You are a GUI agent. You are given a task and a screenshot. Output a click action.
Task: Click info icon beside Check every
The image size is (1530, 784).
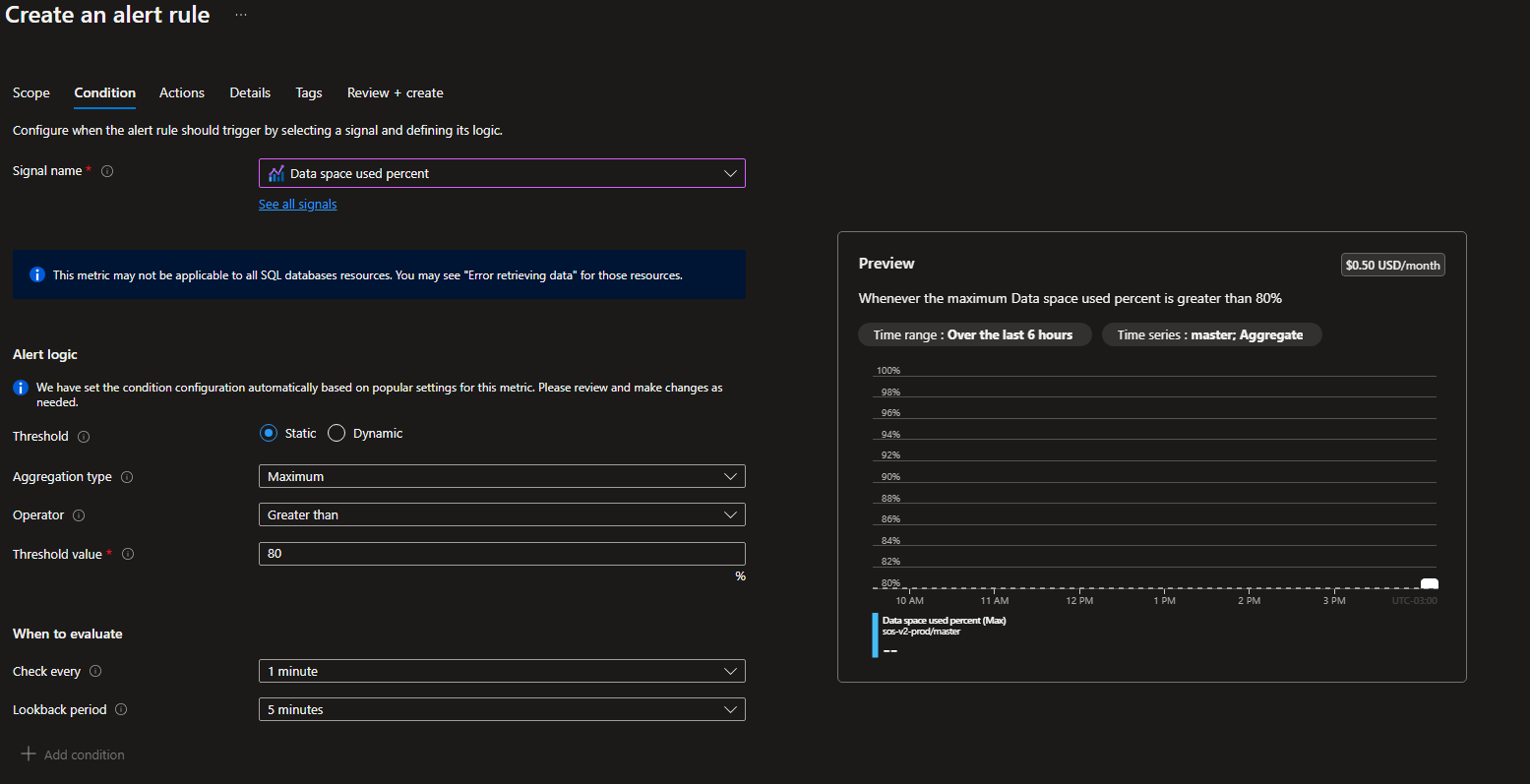pyautogui.click(x=95, y=671)
